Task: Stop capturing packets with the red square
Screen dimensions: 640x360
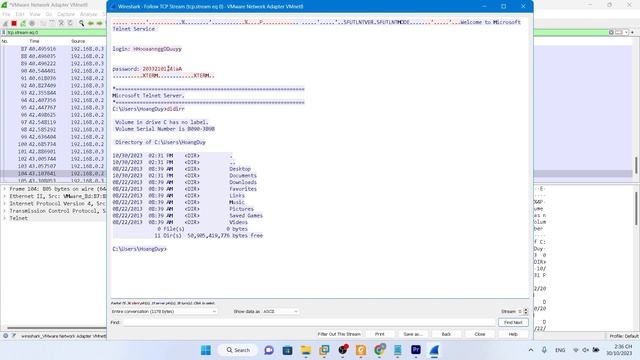Action: (14, 23)
